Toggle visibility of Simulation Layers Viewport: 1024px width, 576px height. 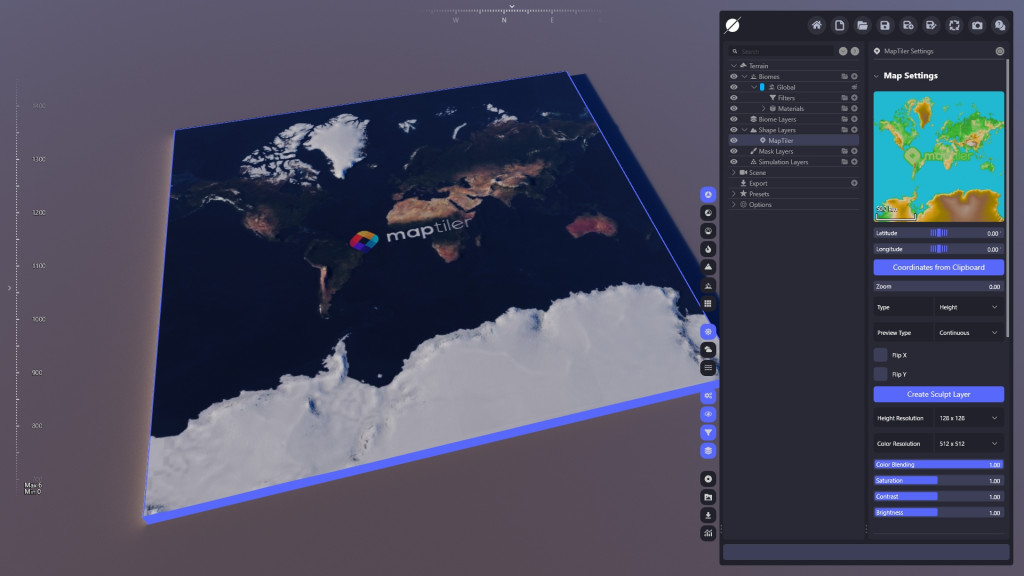coord(733,162)
